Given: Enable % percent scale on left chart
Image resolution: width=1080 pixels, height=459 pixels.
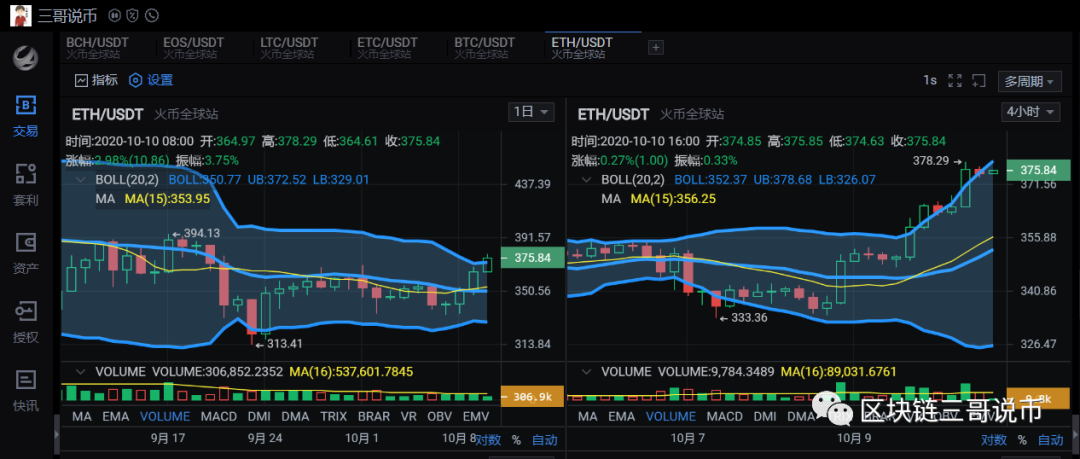Looking at the screenshot, I should [517, 440].
